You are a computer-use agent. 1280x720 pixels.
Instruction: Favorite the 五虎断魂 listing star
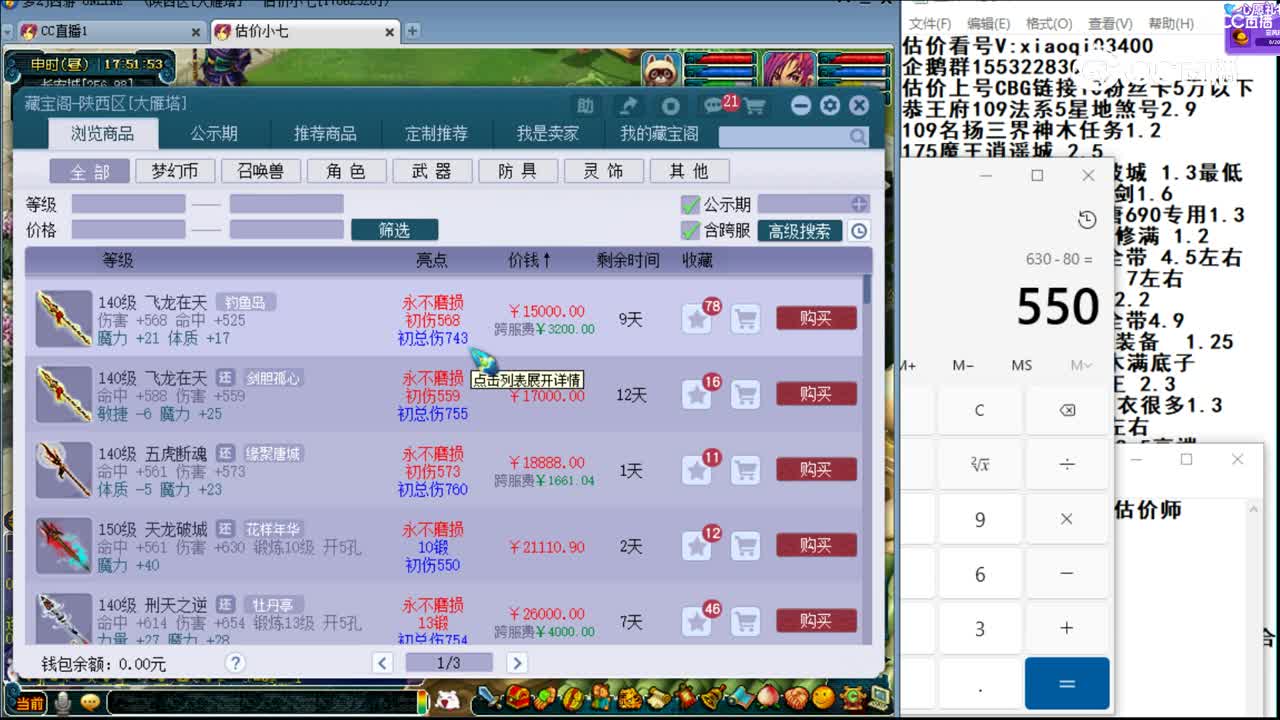tap(697, 470)
